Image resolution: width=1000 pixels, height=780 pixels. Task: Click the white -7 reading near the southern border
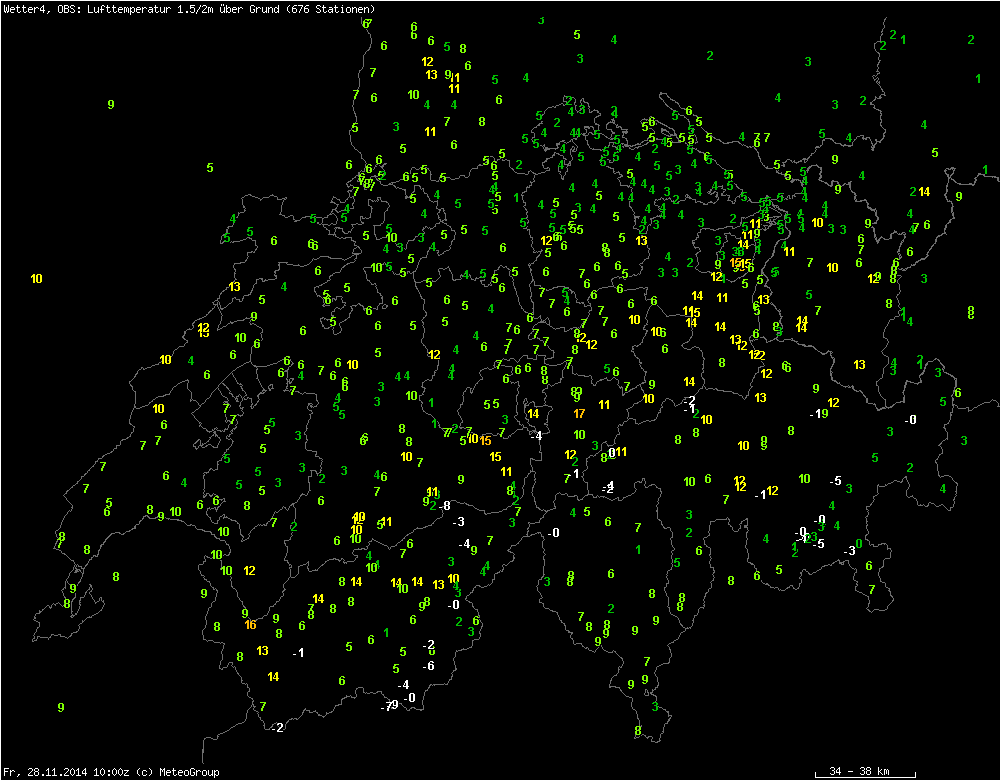pyautogui.click(x=385, y=707)
